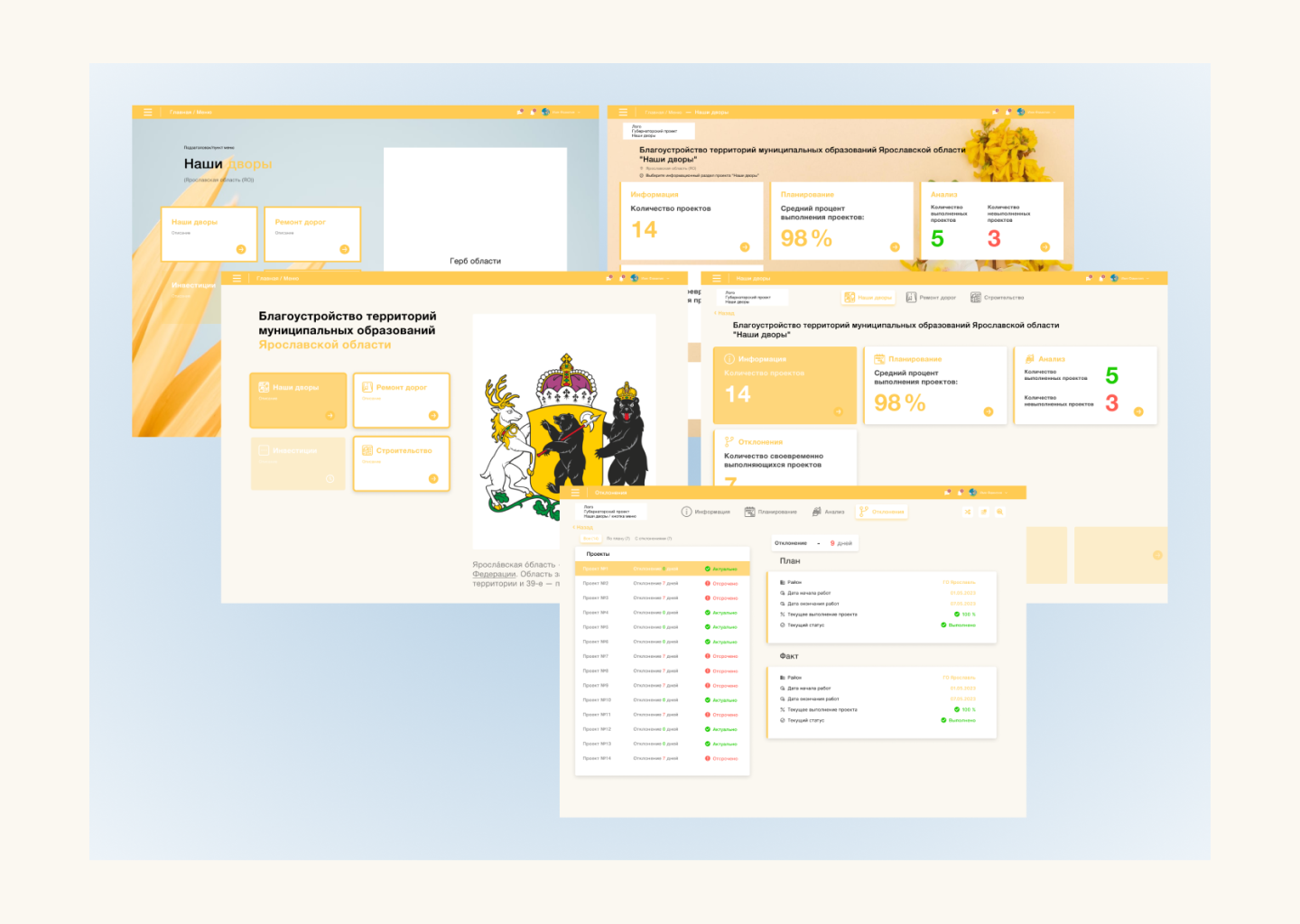The image size is (1300, 924).
Task: Expand the Анализ card via its arrow
Action: pyautogui.click(x=1139, y=412)
